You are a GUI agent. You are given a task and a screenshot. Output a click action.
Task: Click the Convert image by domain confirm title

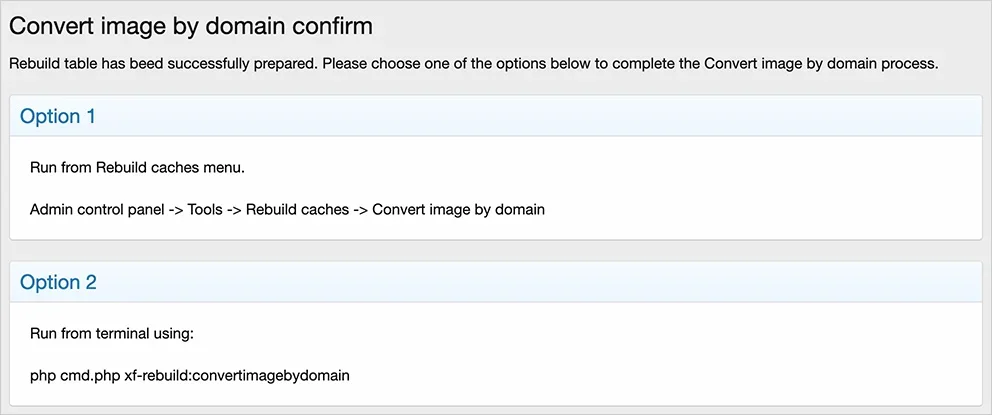click(x=190, y=27)
